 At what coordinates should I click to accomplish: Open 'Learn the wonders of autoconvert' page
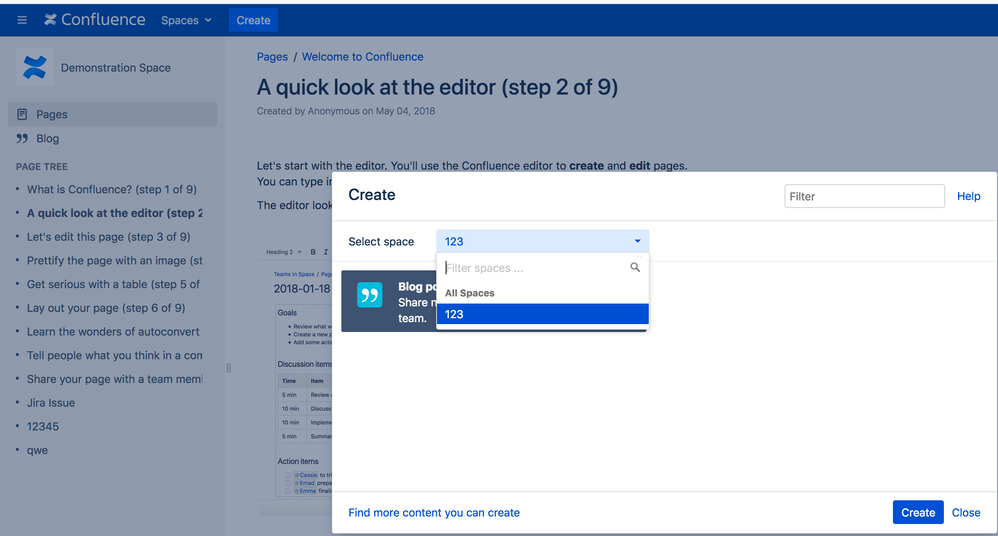[x=113, y=332]
